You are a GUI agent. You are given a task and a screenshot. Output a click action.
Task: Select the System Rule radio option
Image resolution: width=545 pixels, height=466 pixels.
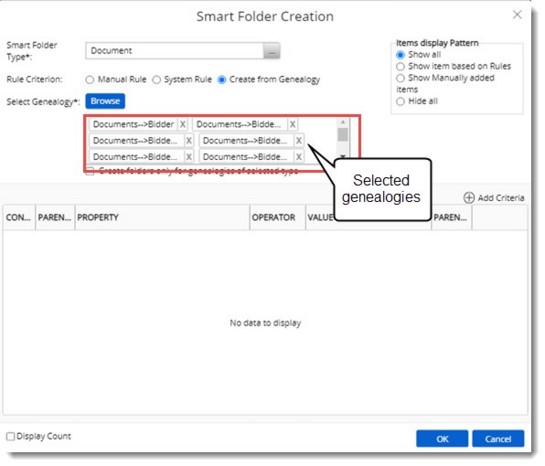point(157,80)
